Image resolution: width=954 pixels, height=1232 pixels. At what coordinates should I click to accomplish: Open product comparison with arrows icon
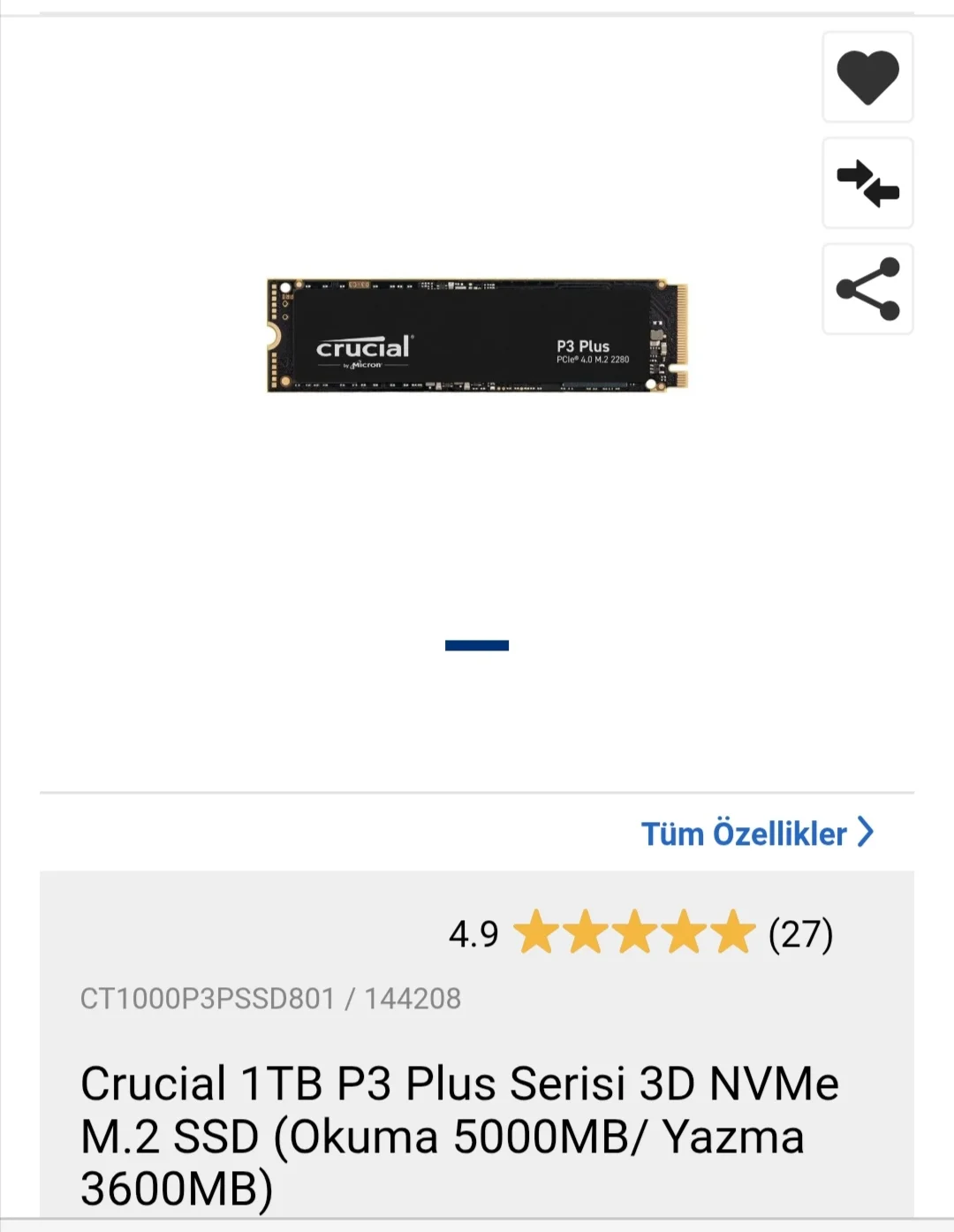click(867, 183)
